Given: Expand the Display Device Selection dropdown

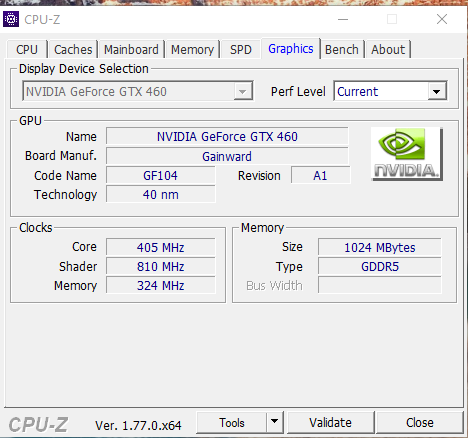Looking at the screenshot, I should (242, 91).
